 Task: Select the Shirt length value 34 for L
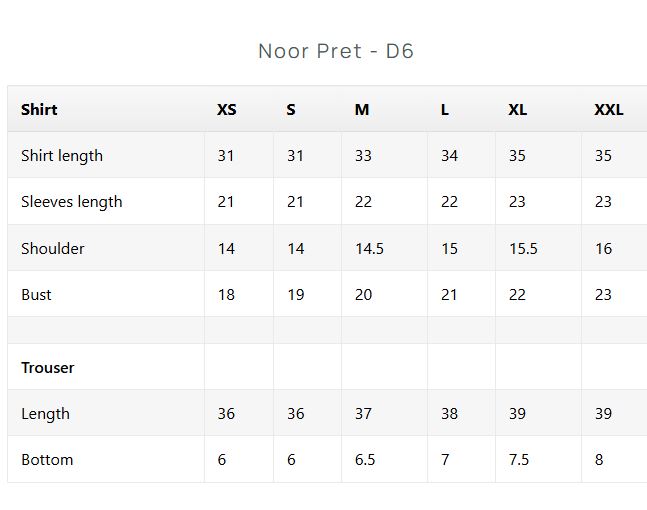pyautogui.click(x=449, y=156)
